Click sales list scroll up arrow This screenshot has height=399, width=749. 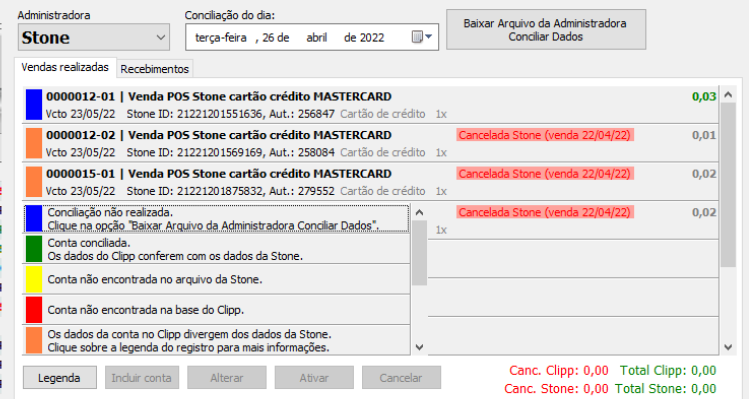[728, 95]
